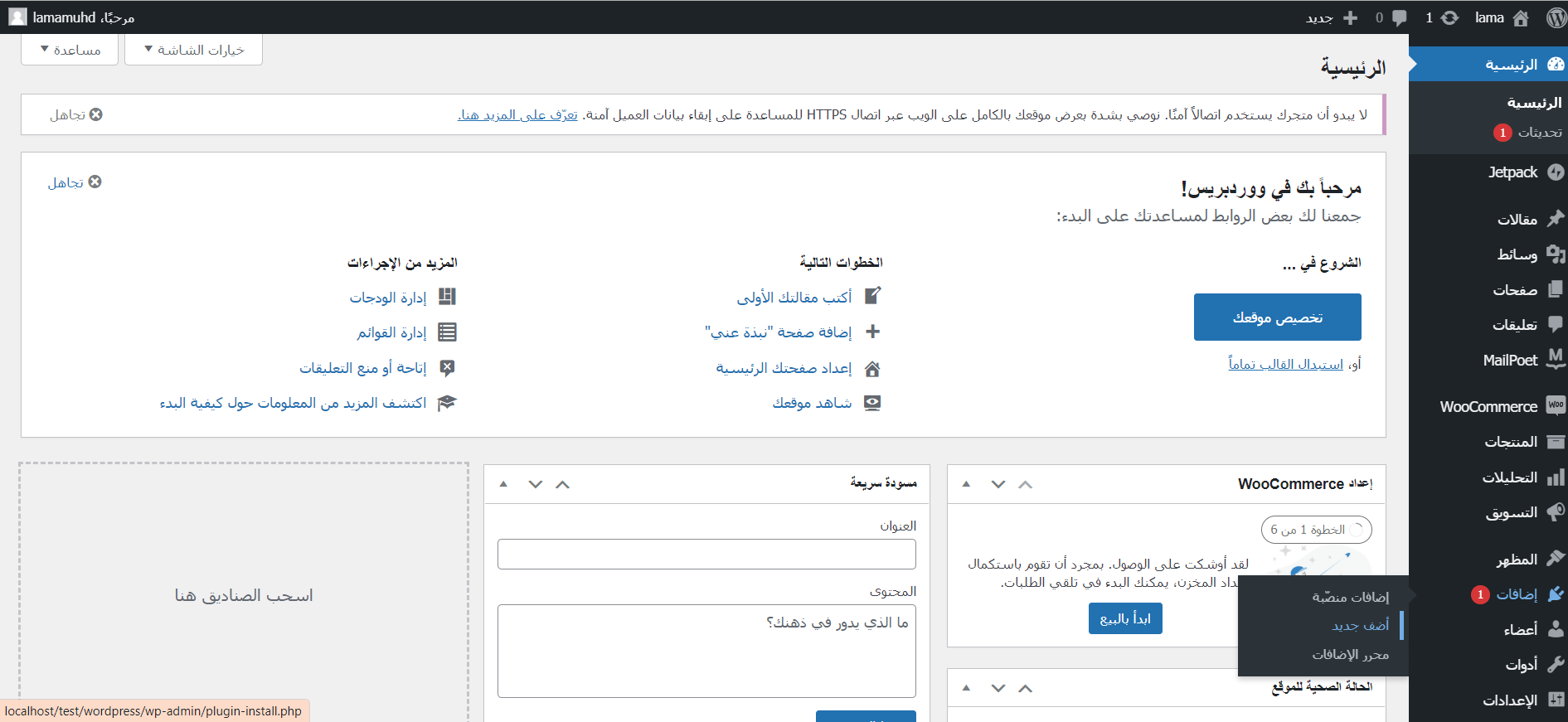The width and height of the screenshot is (1568, 722).
Task: Click the Products archive icon in sidebar
Action: pos(1556,442)
